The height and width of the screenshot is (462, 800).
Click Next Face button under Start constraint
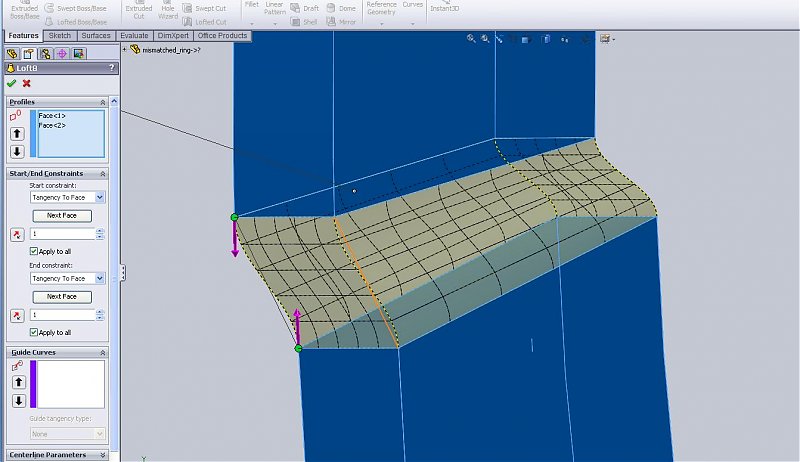(x=62, y=216)
